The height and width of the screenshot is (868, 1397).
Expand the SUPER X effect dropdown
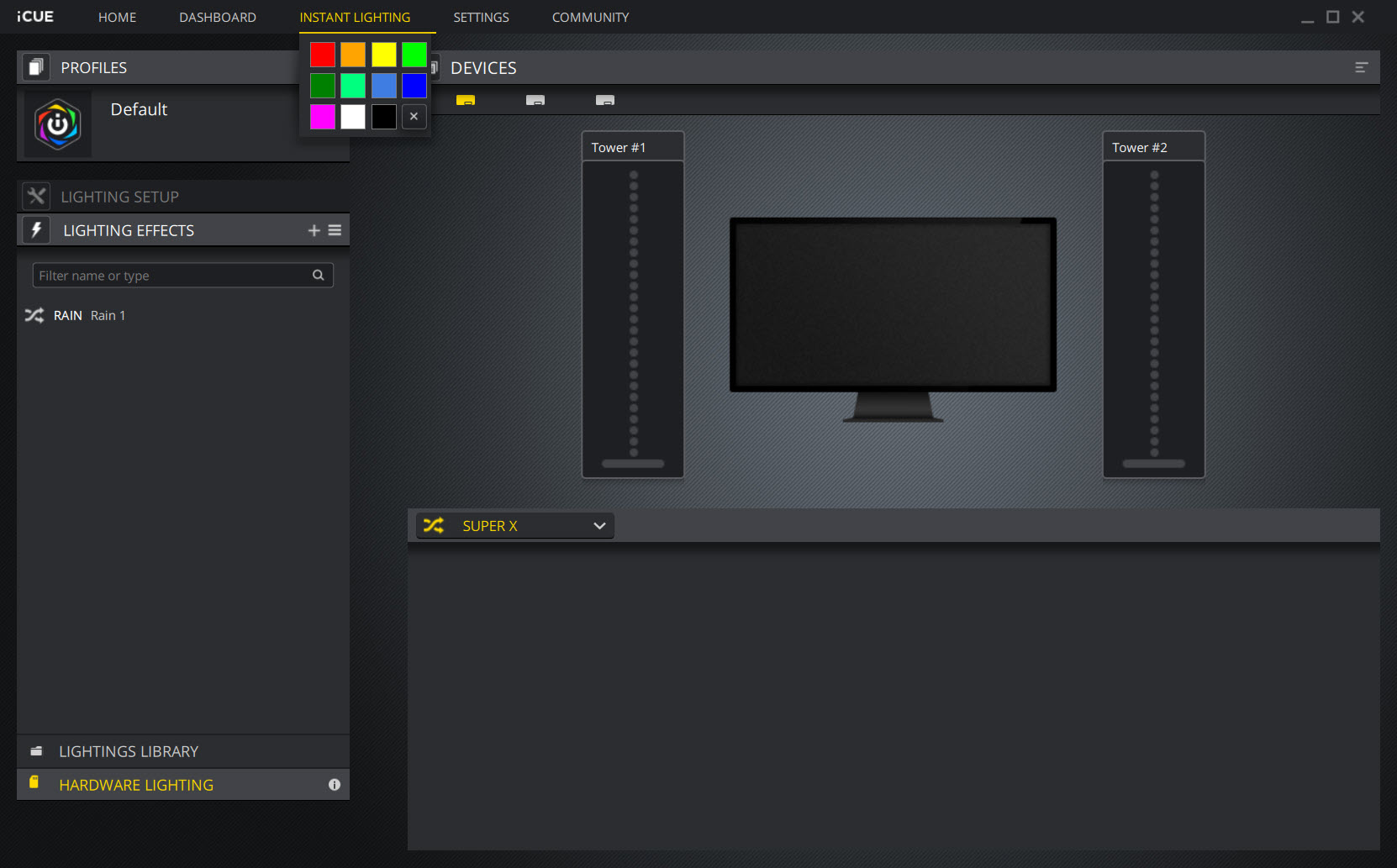click(x=515, y=526)
